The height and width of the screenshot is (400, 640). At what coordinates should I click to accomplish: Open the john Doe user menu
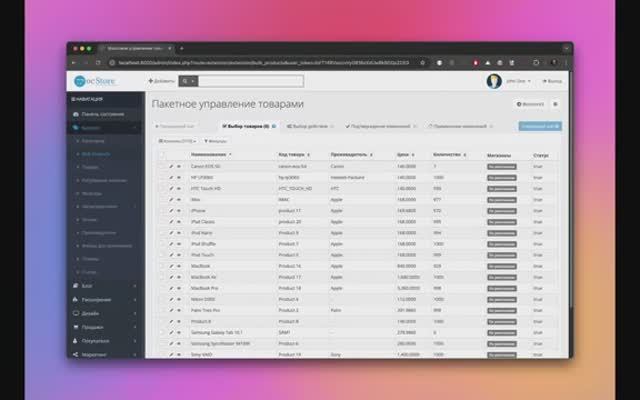[518, 81]
